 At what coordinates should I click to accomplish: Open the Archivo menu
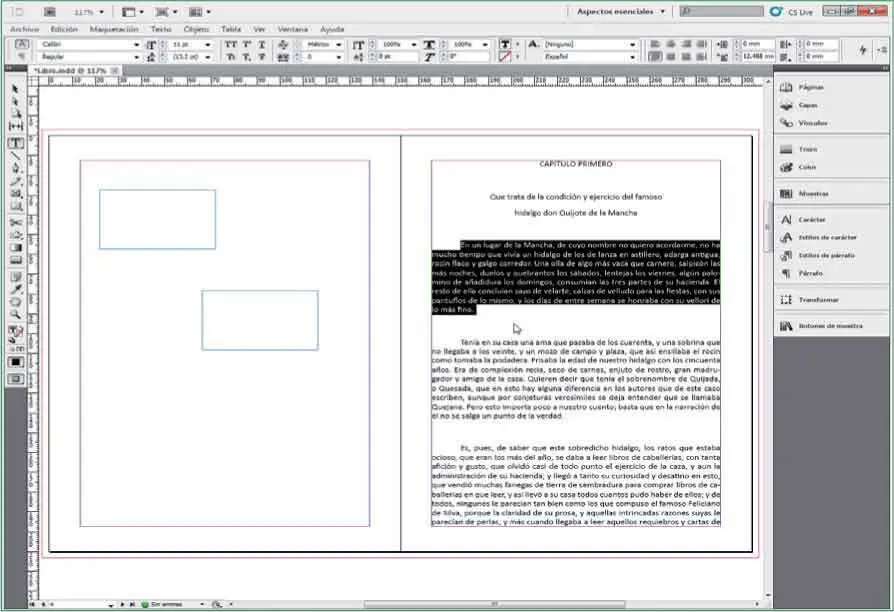(25, 29)
